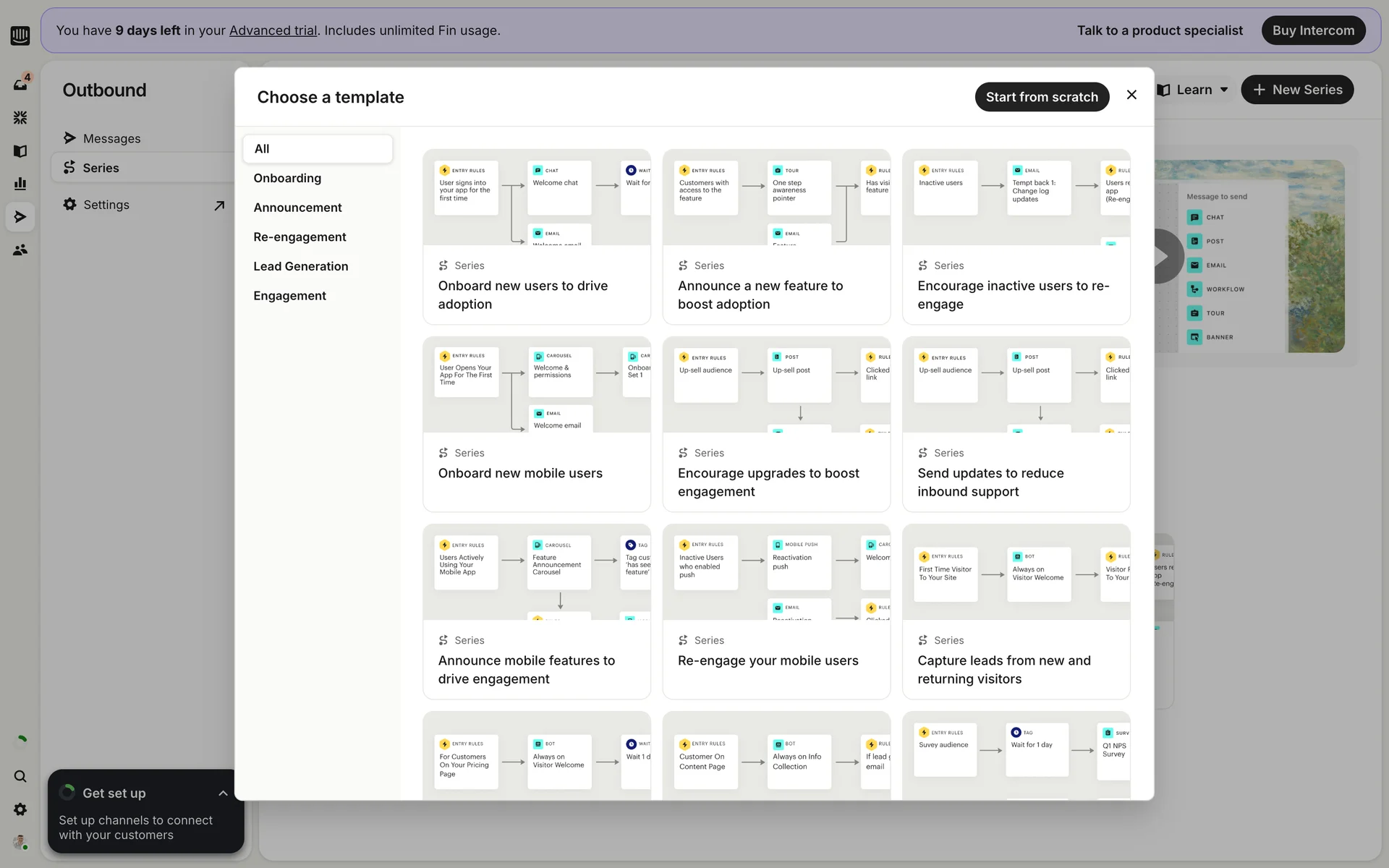Open the Inbox icon in left sidebar
The height and width of the screenshot is (868, 1389).
click(20, 84)
